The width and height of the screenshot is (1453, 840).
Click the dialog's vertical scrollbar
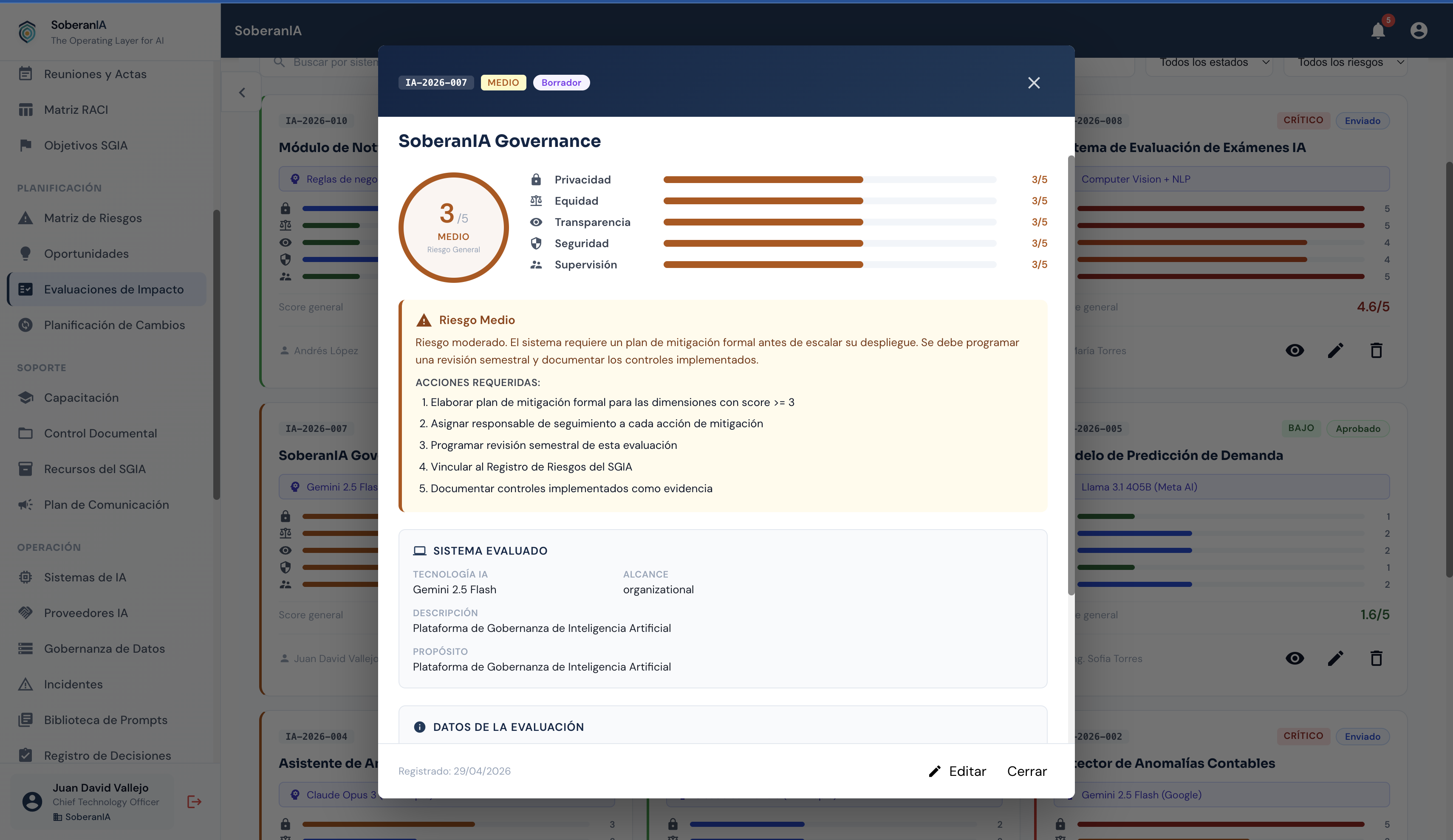(1071, 375)
